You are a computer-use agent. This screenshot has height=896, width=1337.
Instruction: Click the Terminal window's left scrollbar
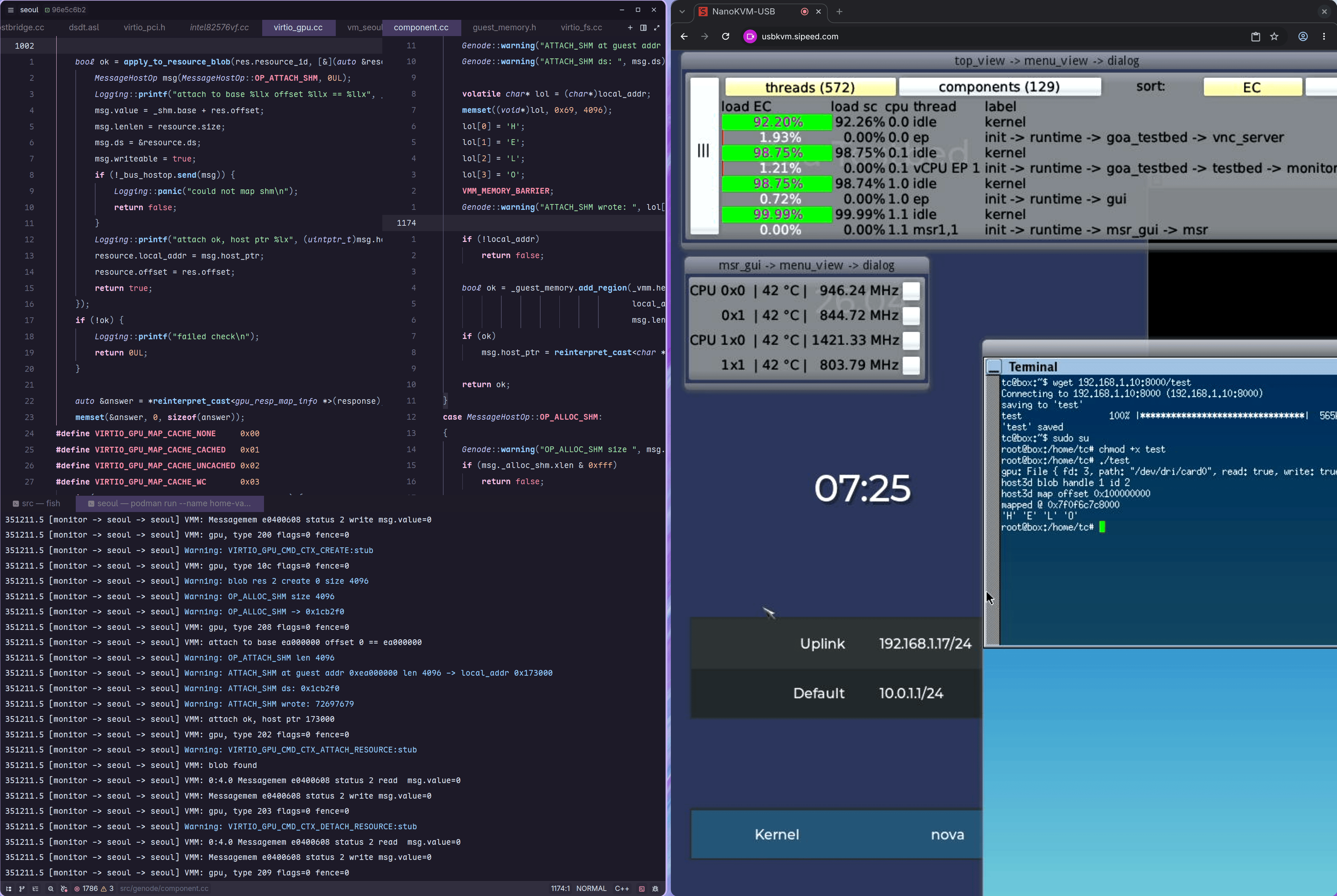click(992, 510)
